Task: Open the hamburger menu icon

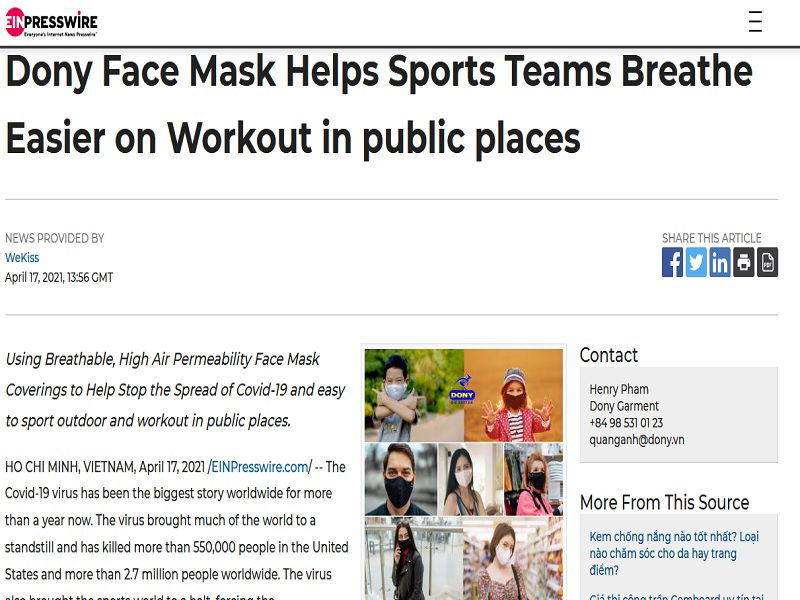Action: (755, 22)
